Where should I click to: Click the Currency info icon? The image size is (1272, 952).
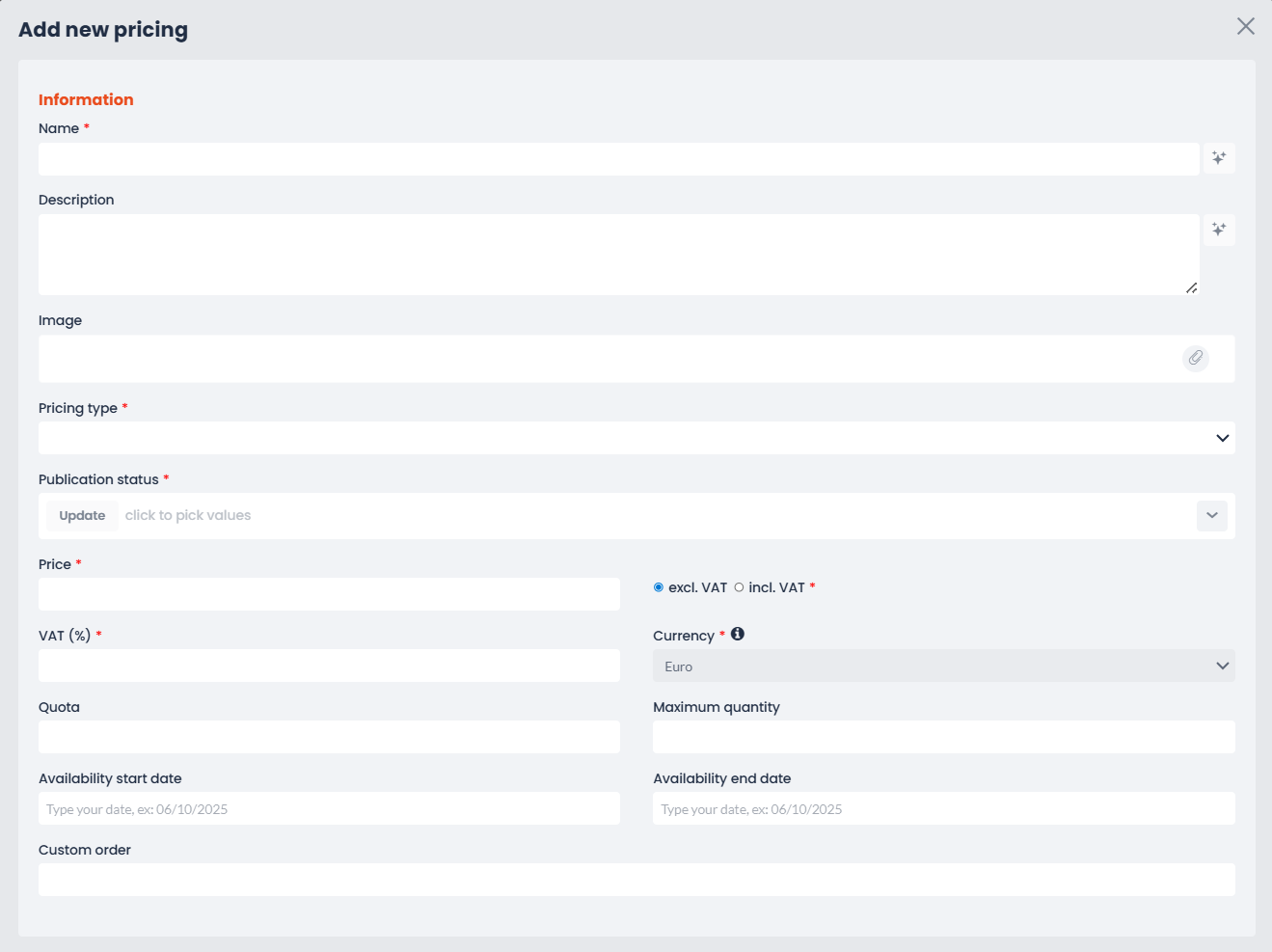(x=738, y=634)
